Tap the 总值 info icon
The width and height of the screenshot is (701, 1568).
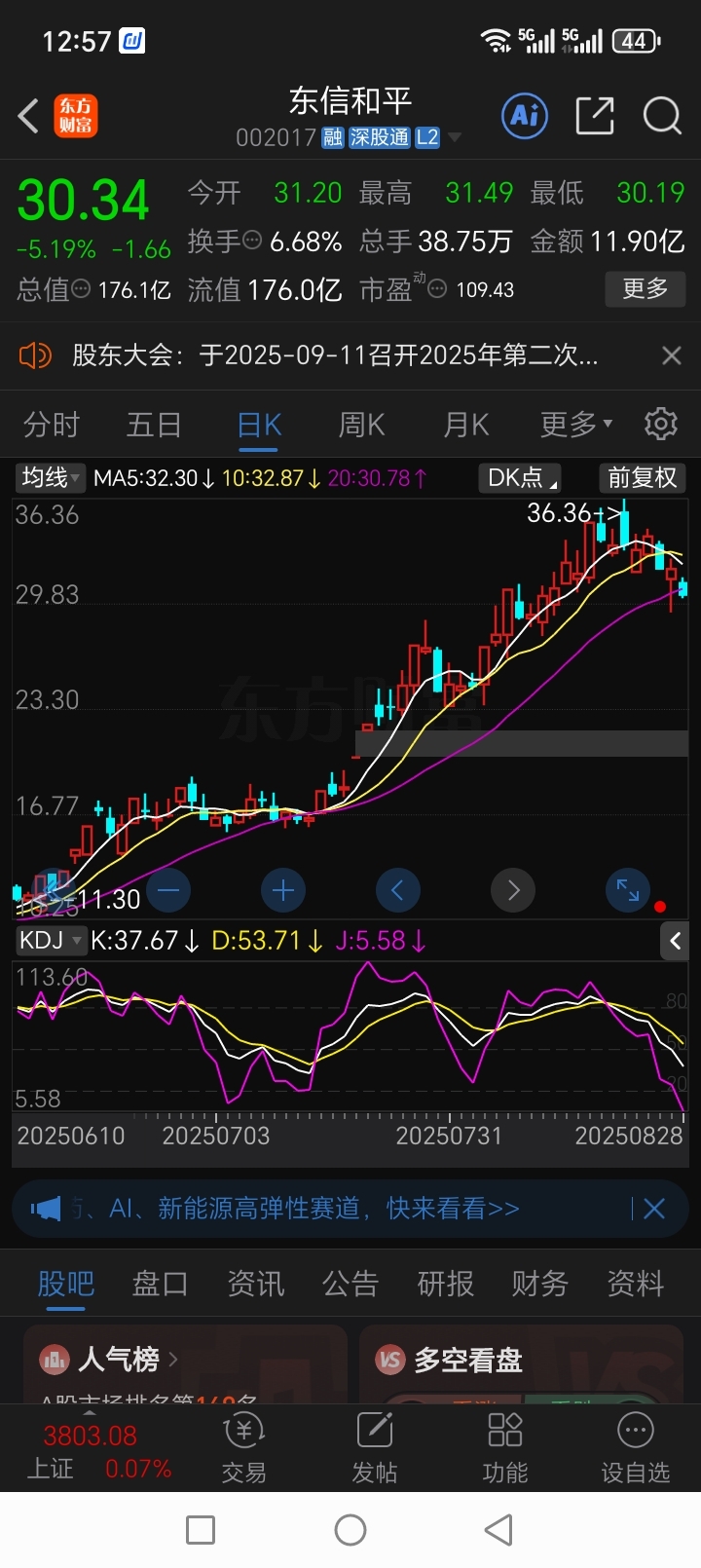pos(81,288)
